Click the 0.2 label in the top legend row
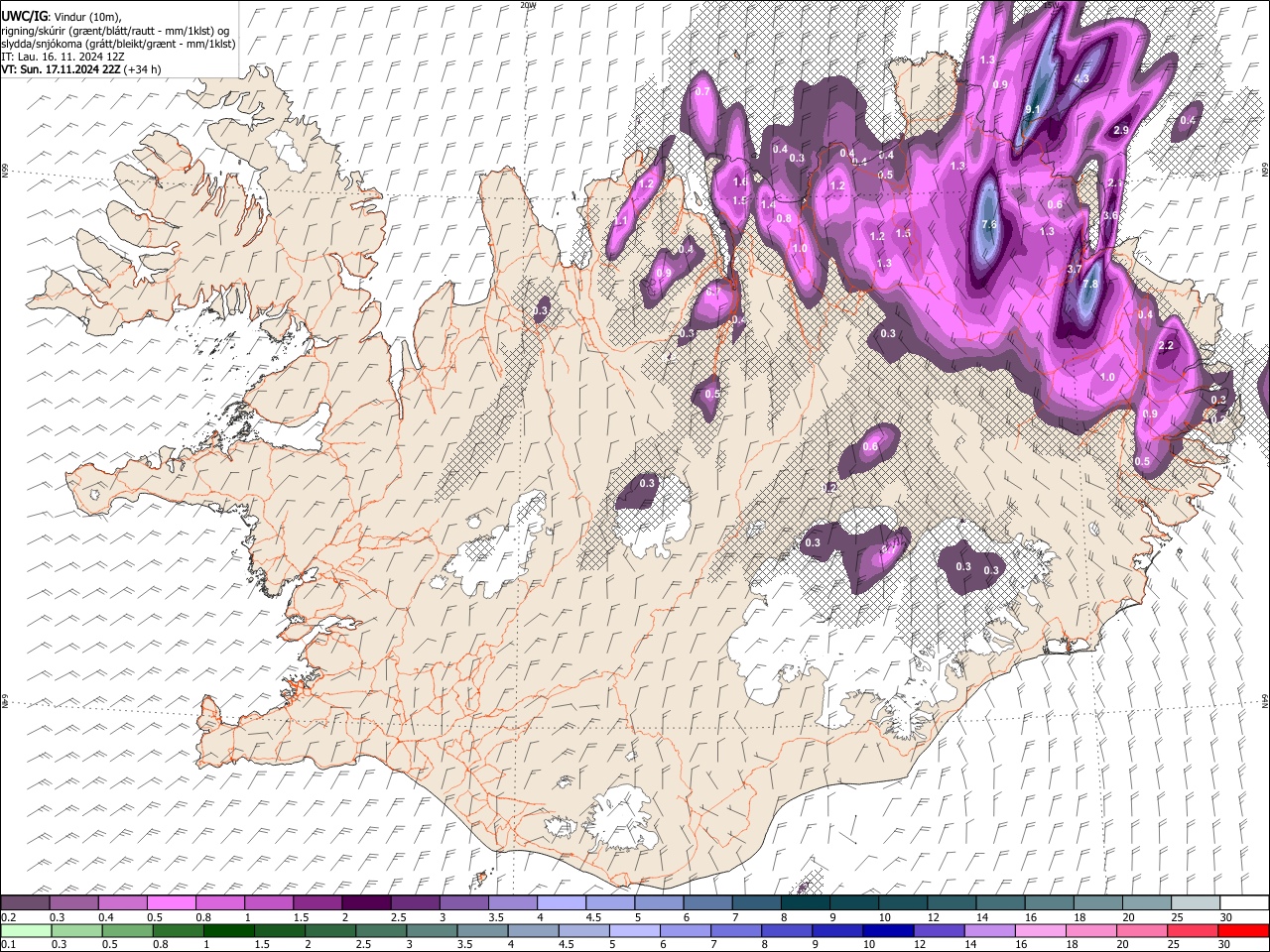This screenshot has height=952, width=1270. coord(9,916)
